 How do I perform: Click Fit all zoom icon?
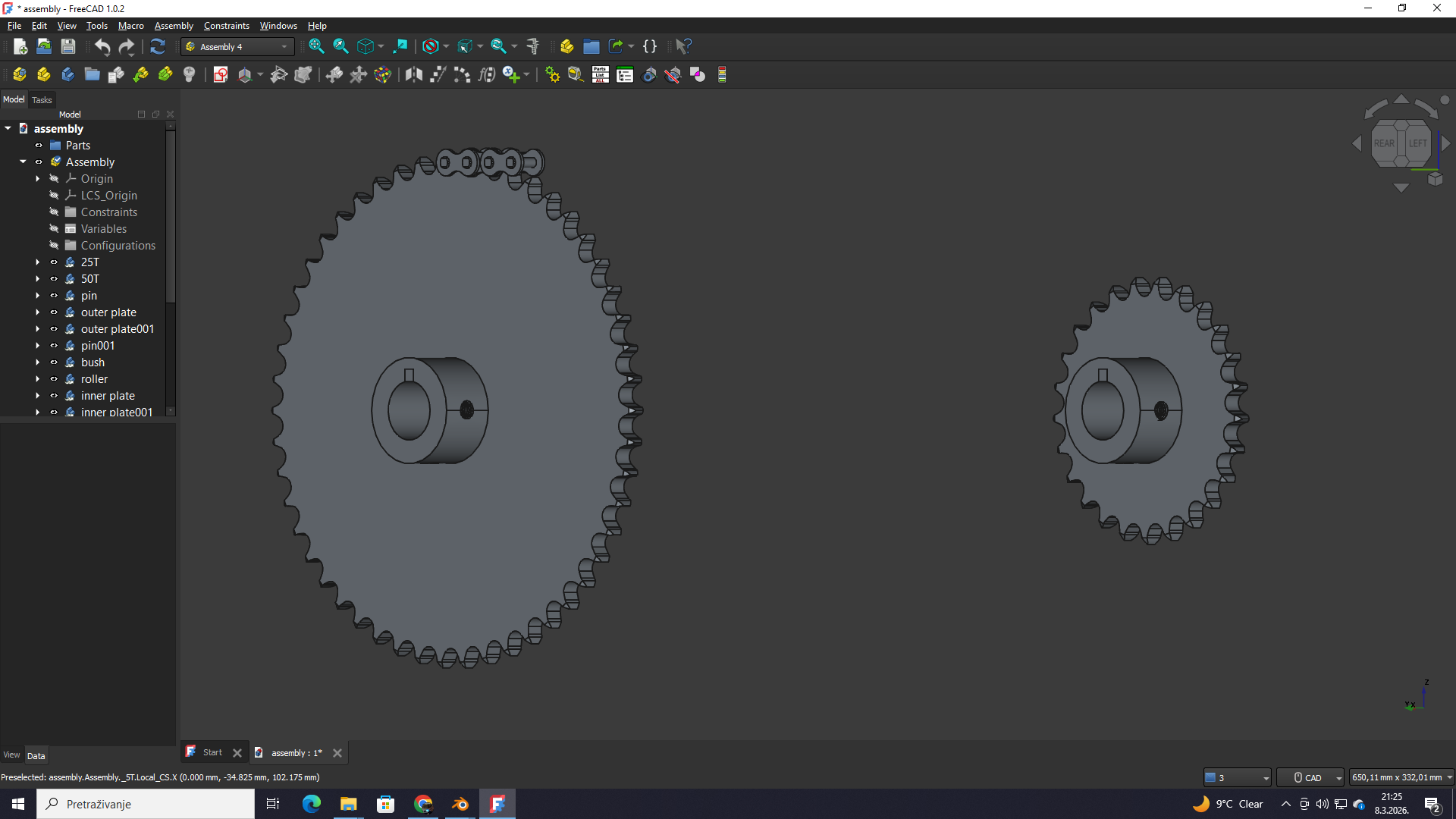[x=316, y=47]
